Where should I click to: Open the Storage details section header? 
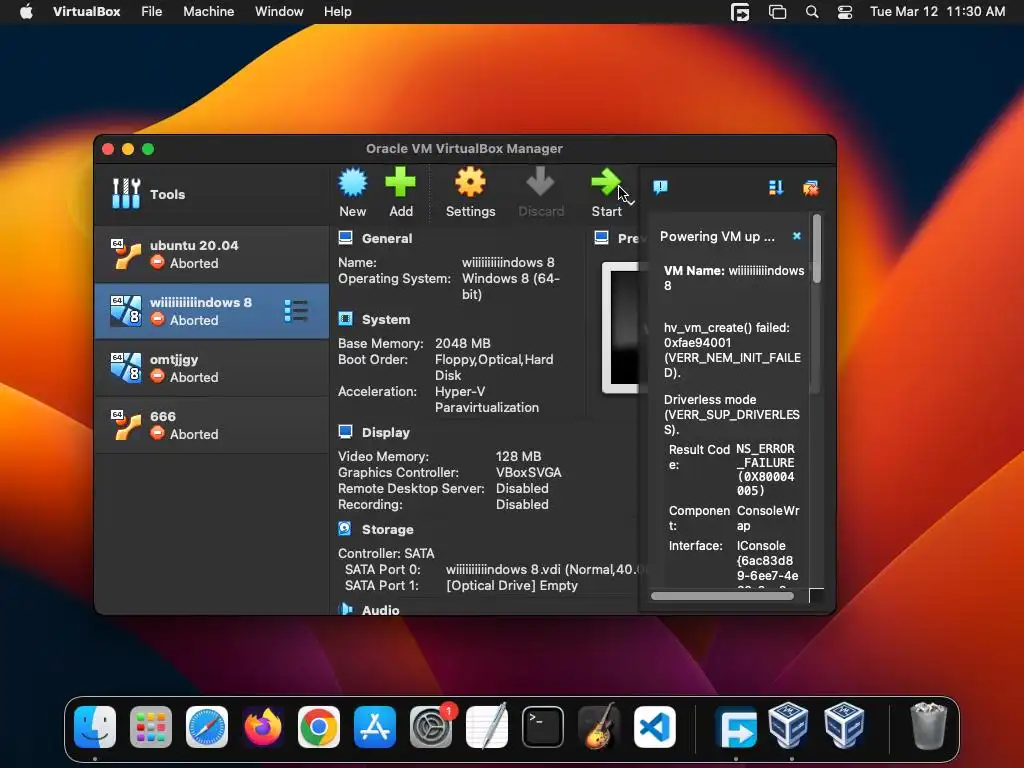[387, 529]
